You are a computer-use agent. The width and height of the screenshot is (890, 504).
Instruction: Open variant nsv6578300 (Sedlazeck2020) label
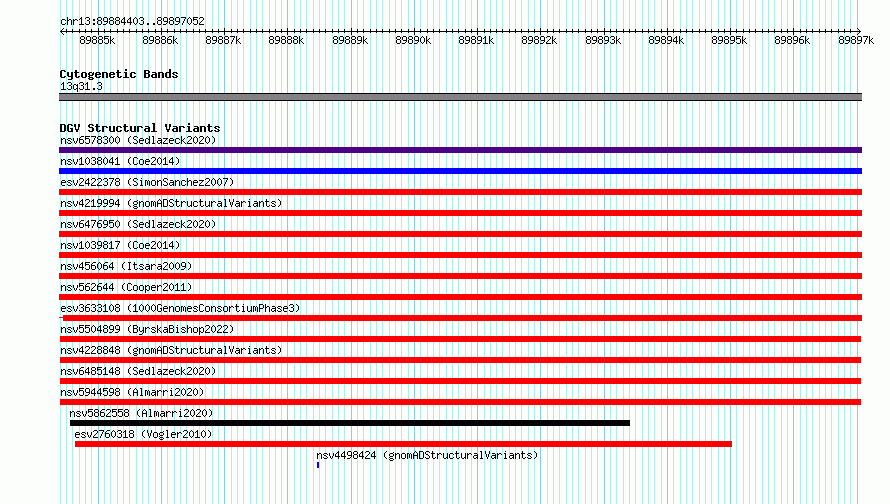click(x=138, y=140)
